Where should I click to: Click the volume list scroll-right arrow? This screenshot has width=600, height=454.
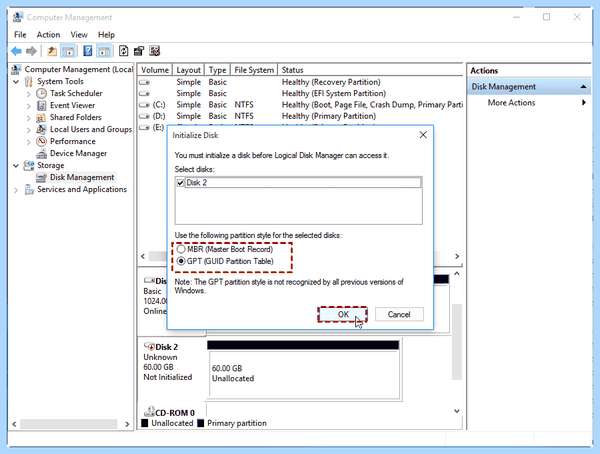[457, 256]
